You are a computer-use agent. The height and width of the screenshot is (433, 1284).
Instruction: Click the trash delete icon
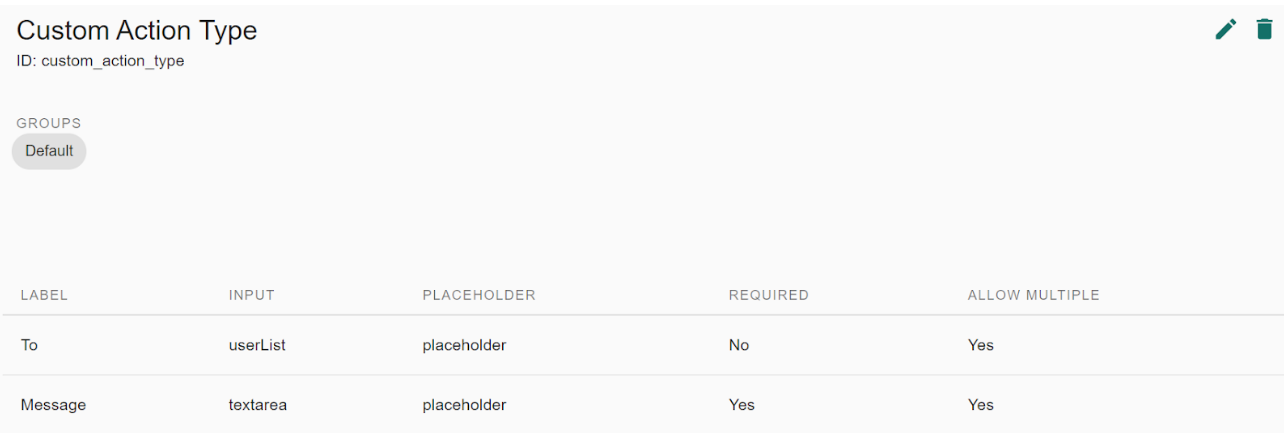1264,30
